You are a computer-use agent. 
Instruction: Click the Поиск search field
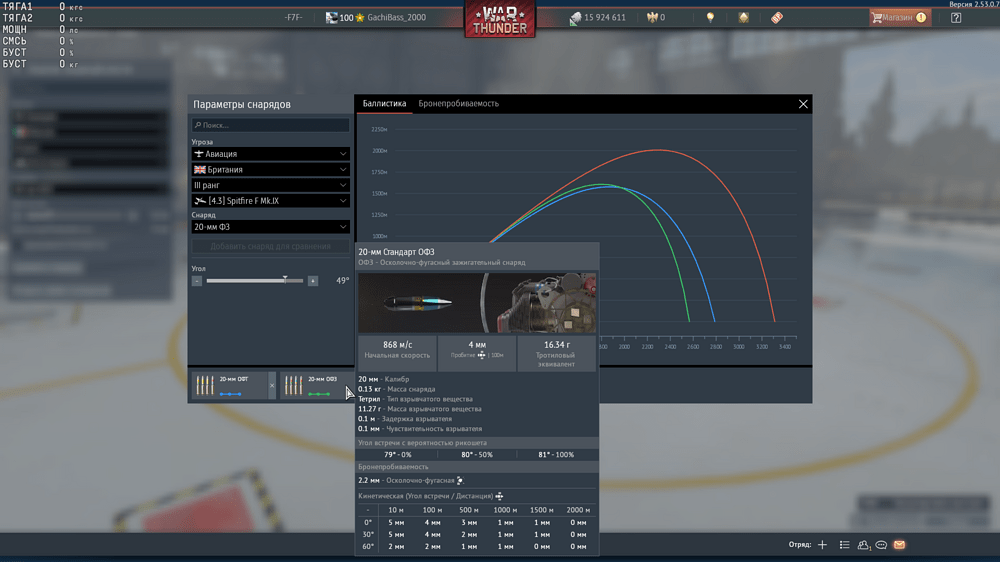(270, 126)
